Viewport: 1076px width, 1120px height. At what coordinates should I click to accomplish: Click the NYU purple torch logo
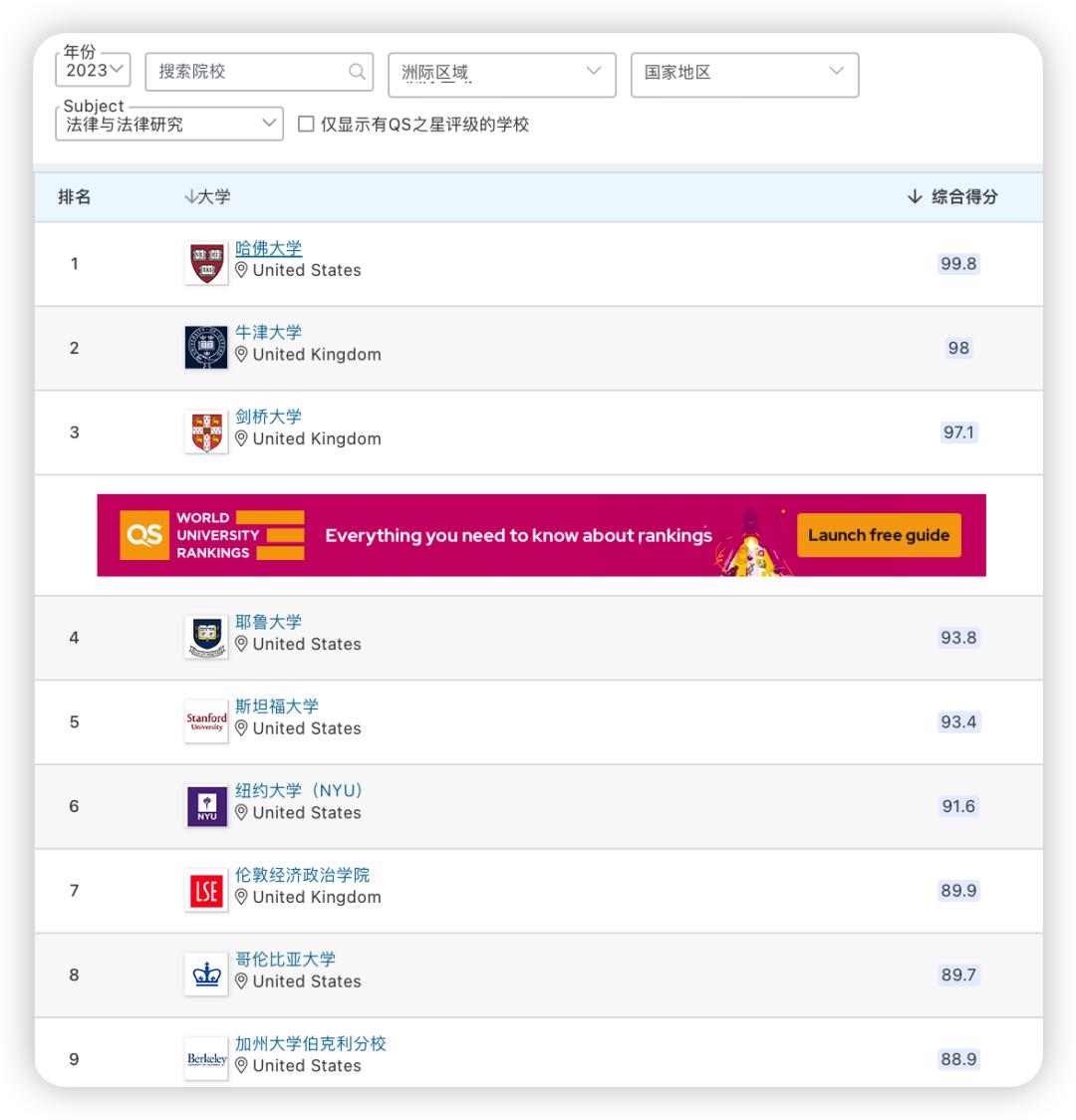pyautogui.click(x=205, y=804)
